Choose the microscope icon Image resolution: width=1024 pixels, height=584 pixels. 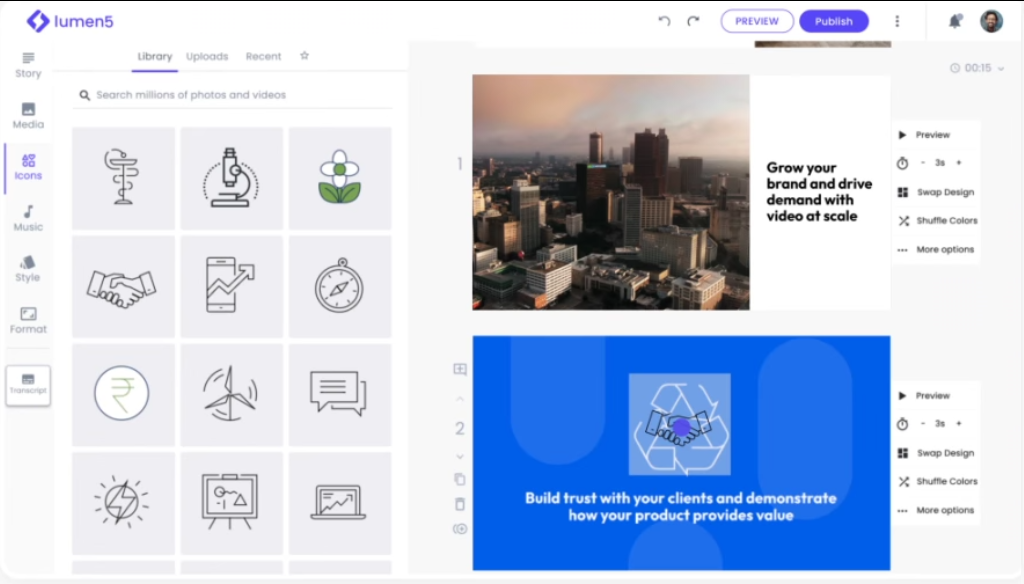coord(232,178)
